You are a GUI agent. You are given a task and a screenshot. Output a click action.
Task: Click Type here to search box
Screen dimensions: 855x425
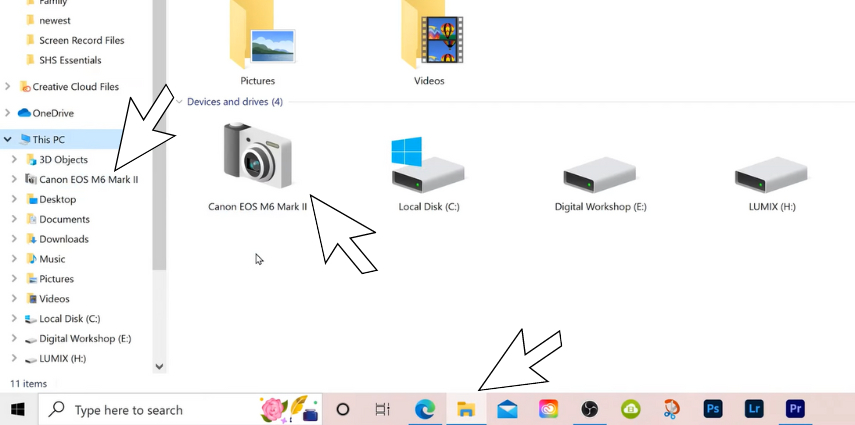click(x=180, y=409)
